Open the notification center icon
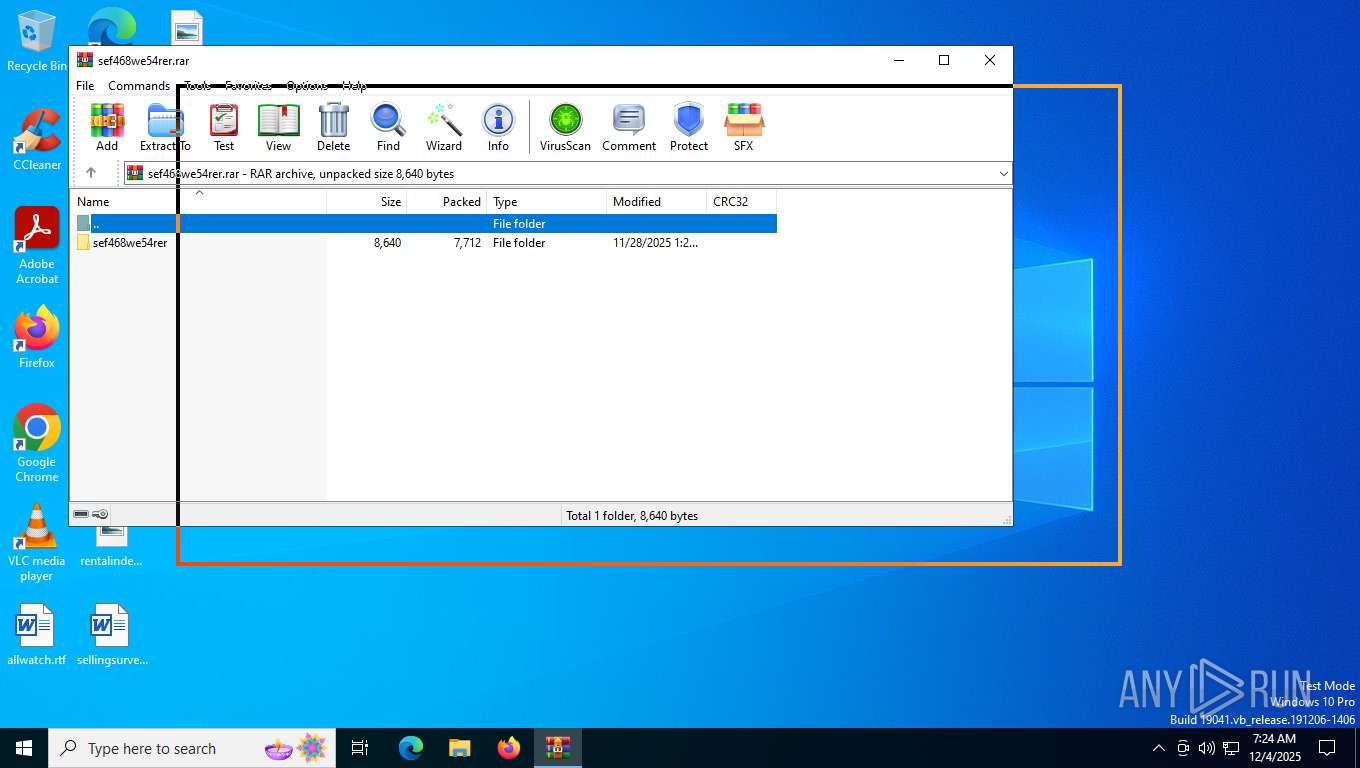Viewport: 1360px width, 768px height. coord(1327,748)
